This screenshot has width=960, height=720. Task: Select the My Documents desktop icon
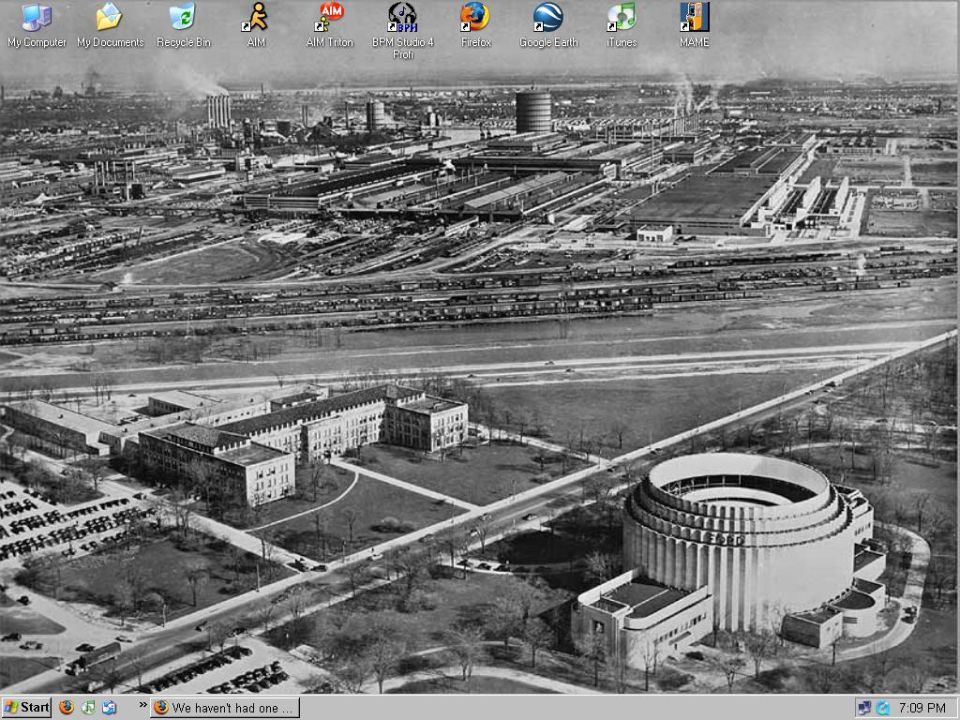(110, 25)
